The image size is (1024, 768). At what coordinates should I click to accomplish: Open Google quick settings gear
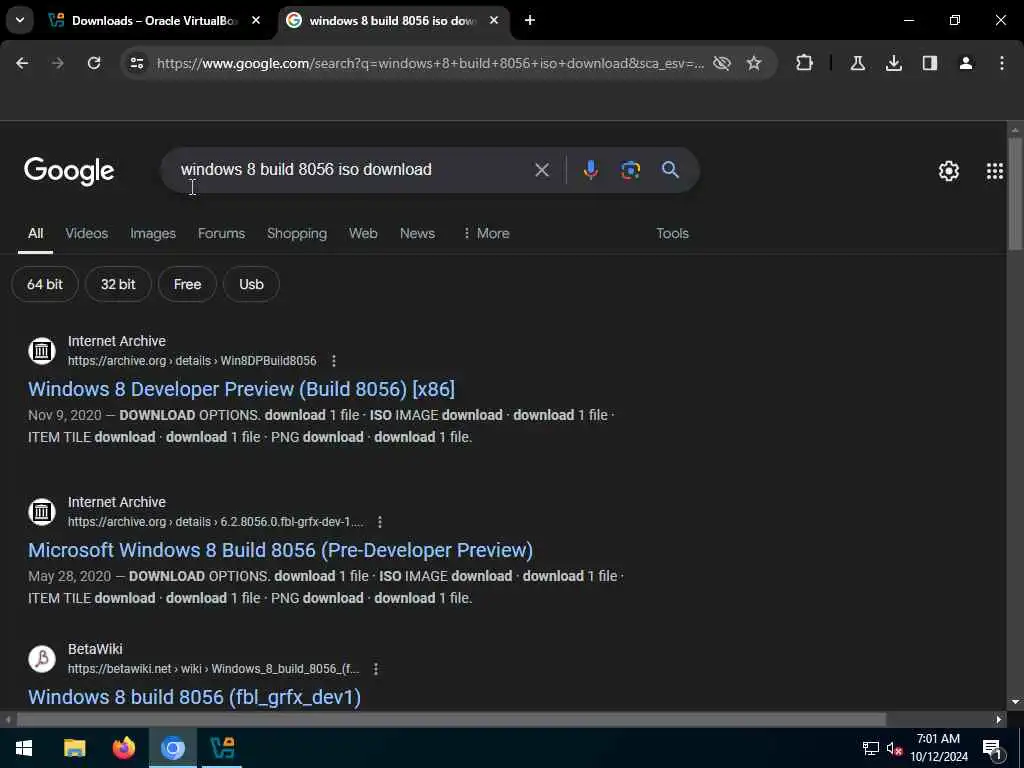pos(949,171)
